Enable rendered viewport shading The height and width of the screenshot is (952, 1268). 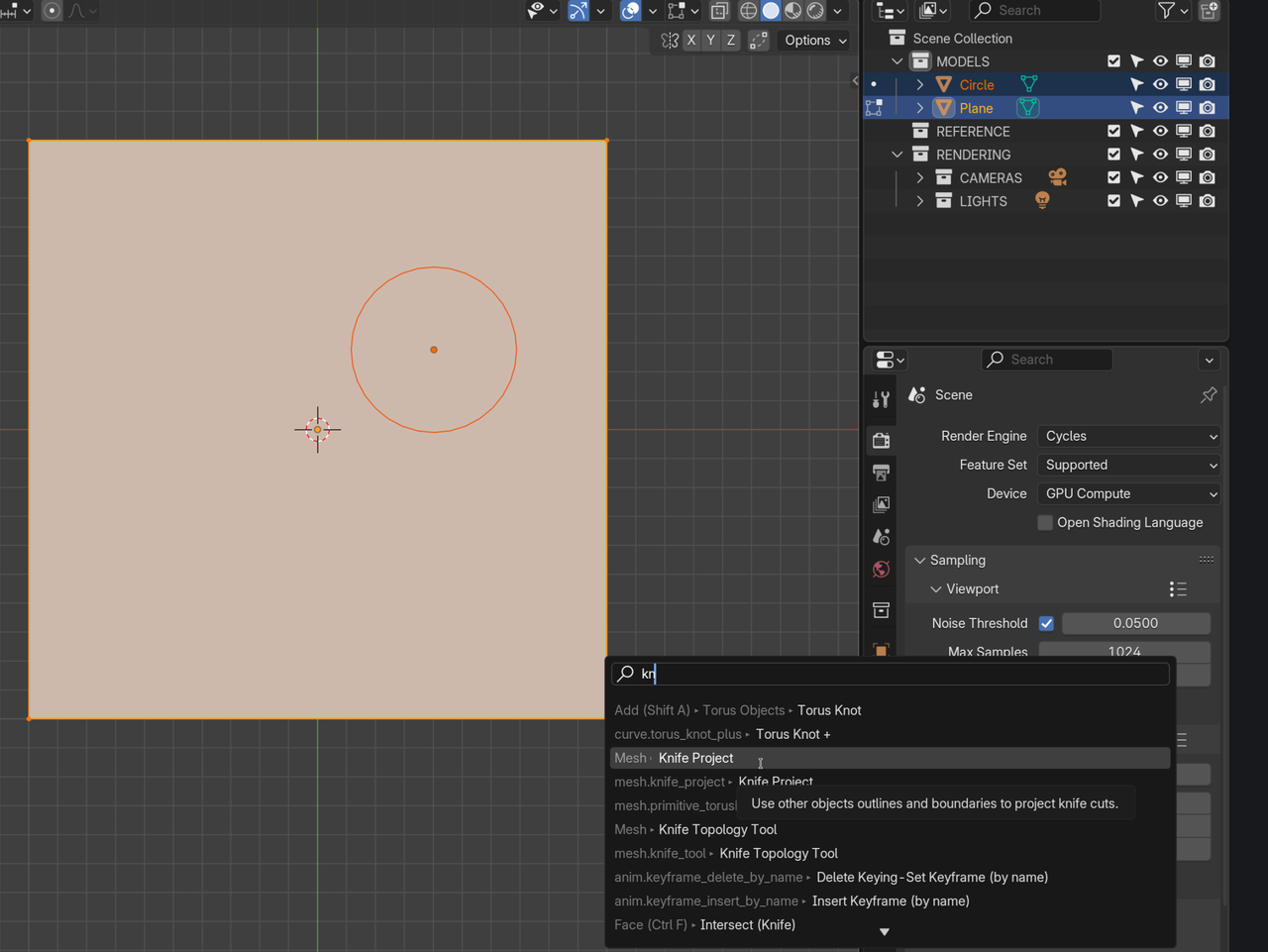coord(815,11)
